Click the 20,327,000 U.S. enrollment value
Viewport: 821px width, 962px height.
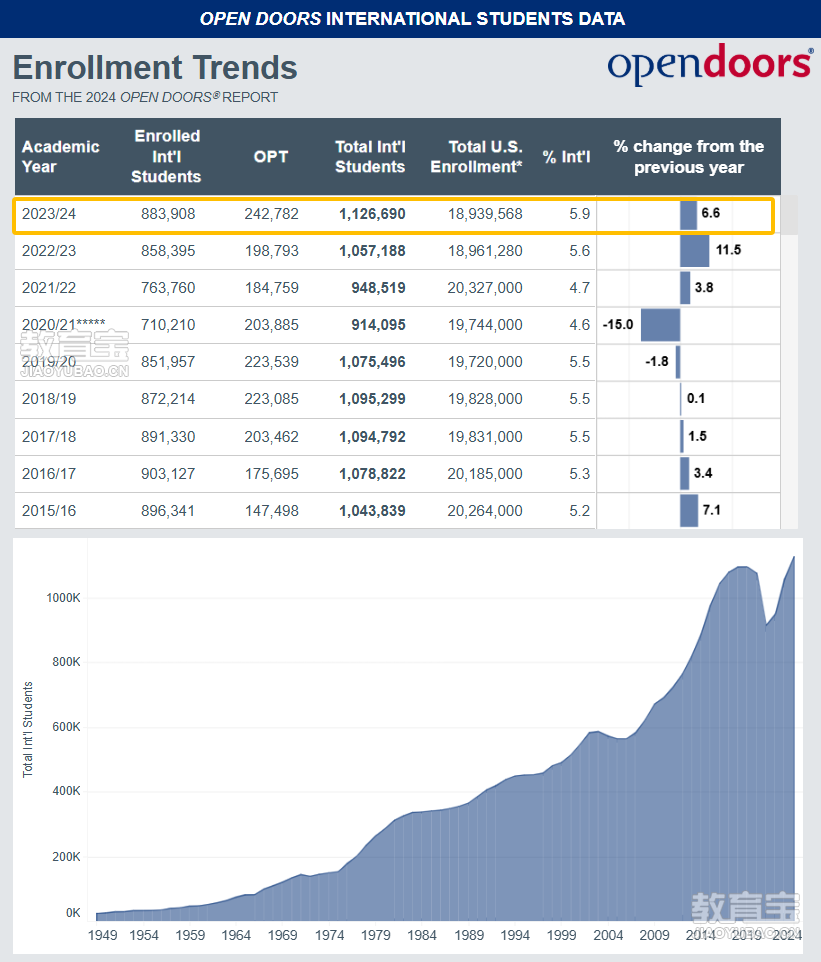click(x=485, y=288)
